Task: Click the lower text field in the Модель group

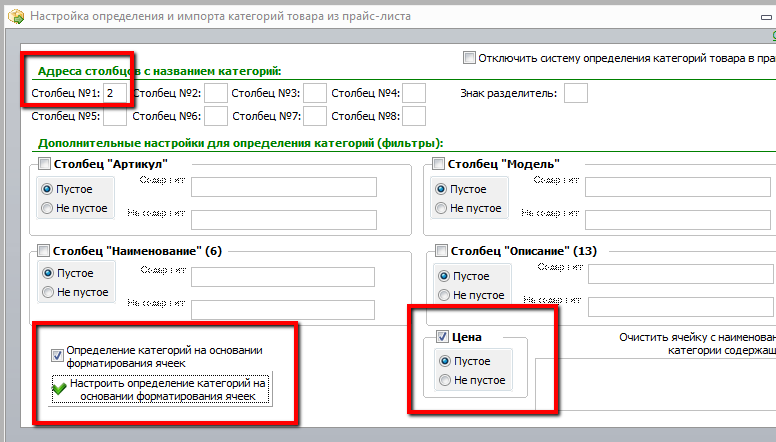Action: (x=678, y=220)
